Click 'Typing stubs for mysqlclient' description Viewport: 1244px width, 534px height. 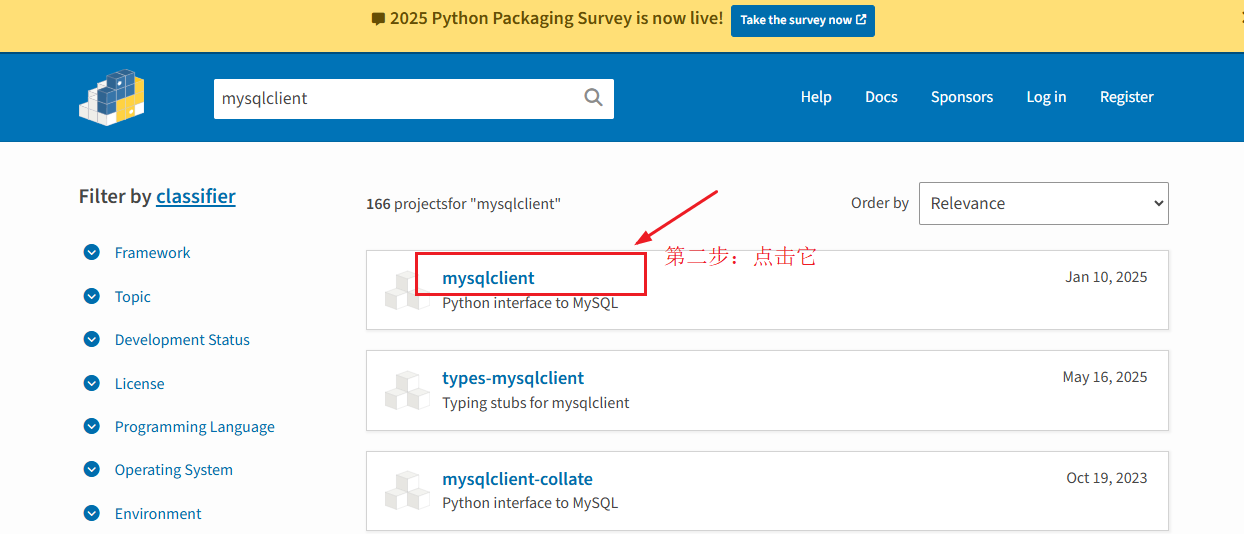pos(536,403)
